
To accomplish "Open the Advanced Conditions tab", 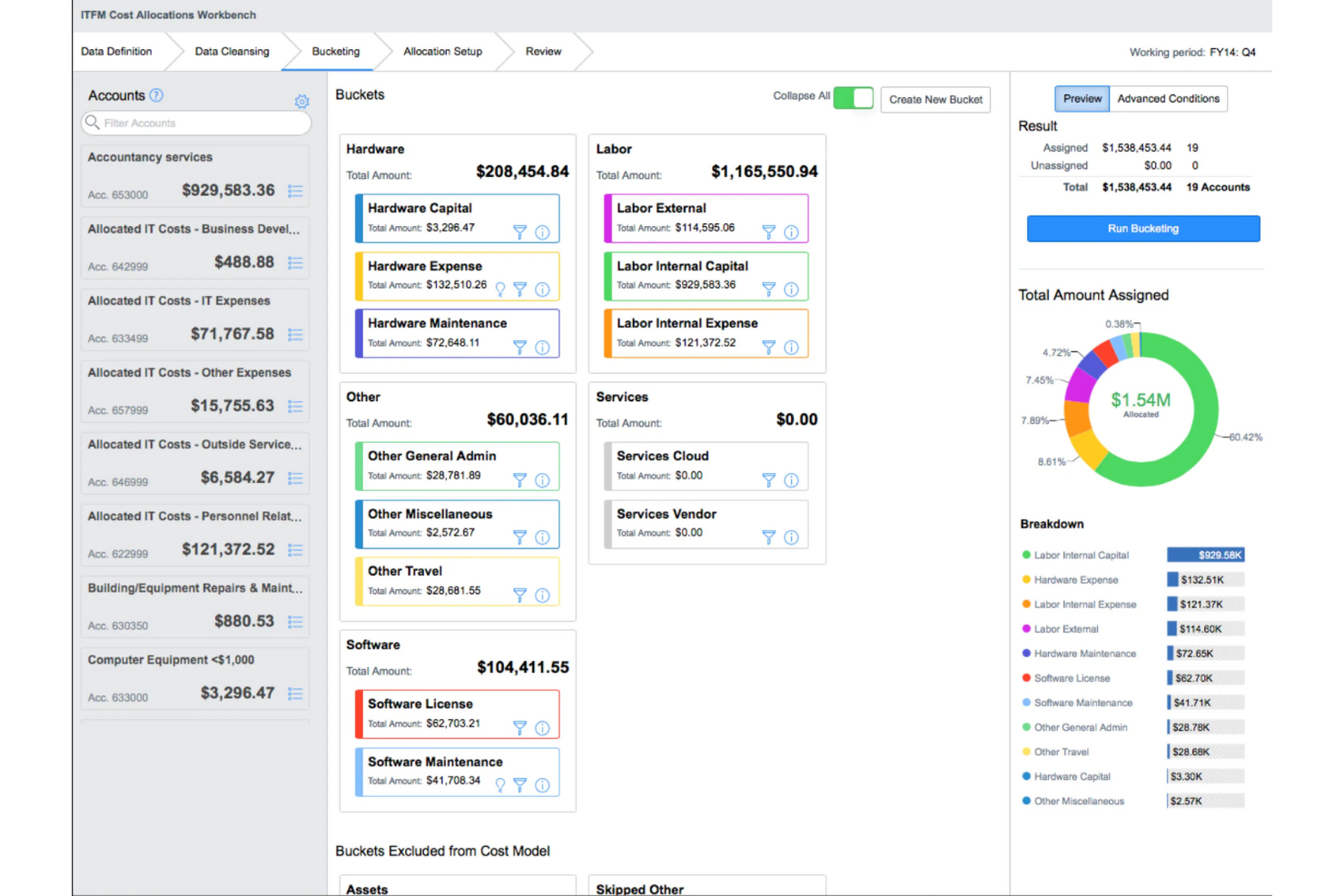I will (x=1169, y=98).
